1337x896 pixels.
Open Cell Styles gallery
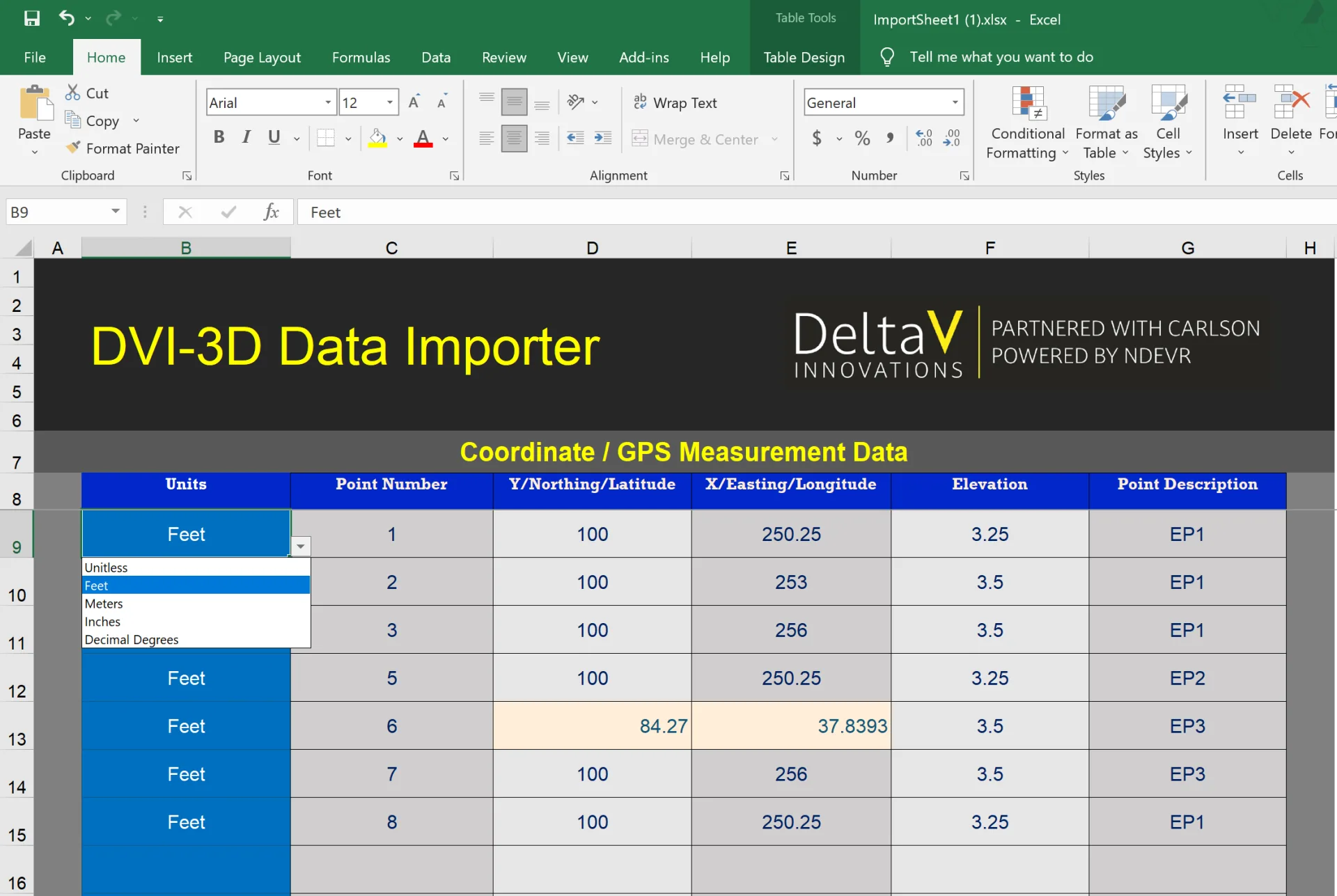pos(1168,123)
